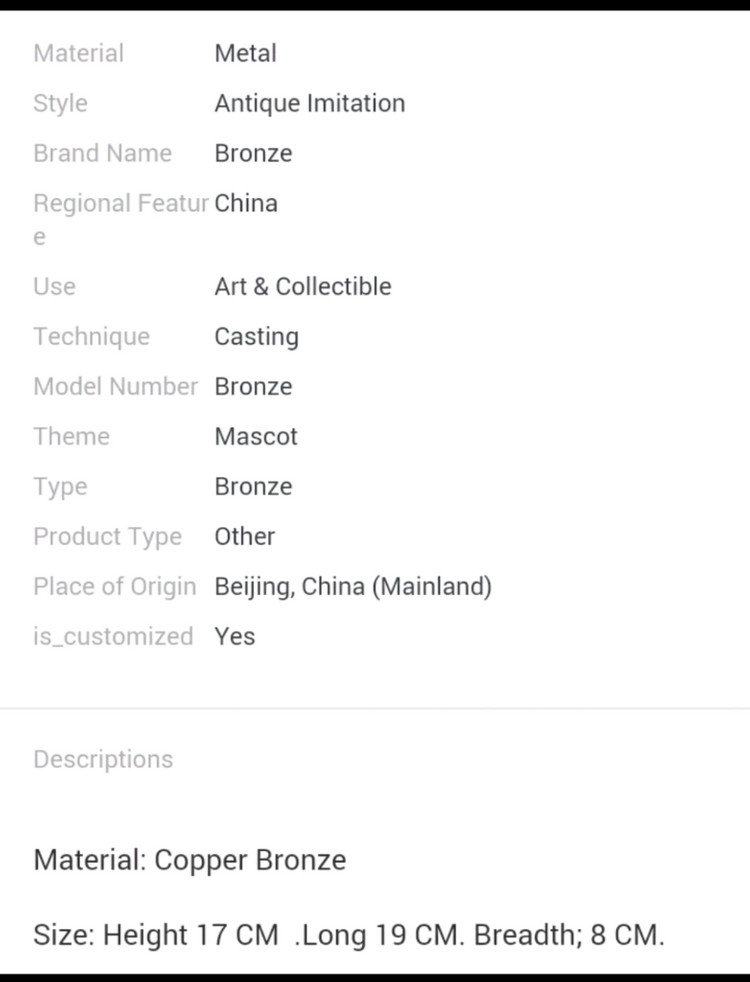Click the Casting technique value

[x=256, y=336]
